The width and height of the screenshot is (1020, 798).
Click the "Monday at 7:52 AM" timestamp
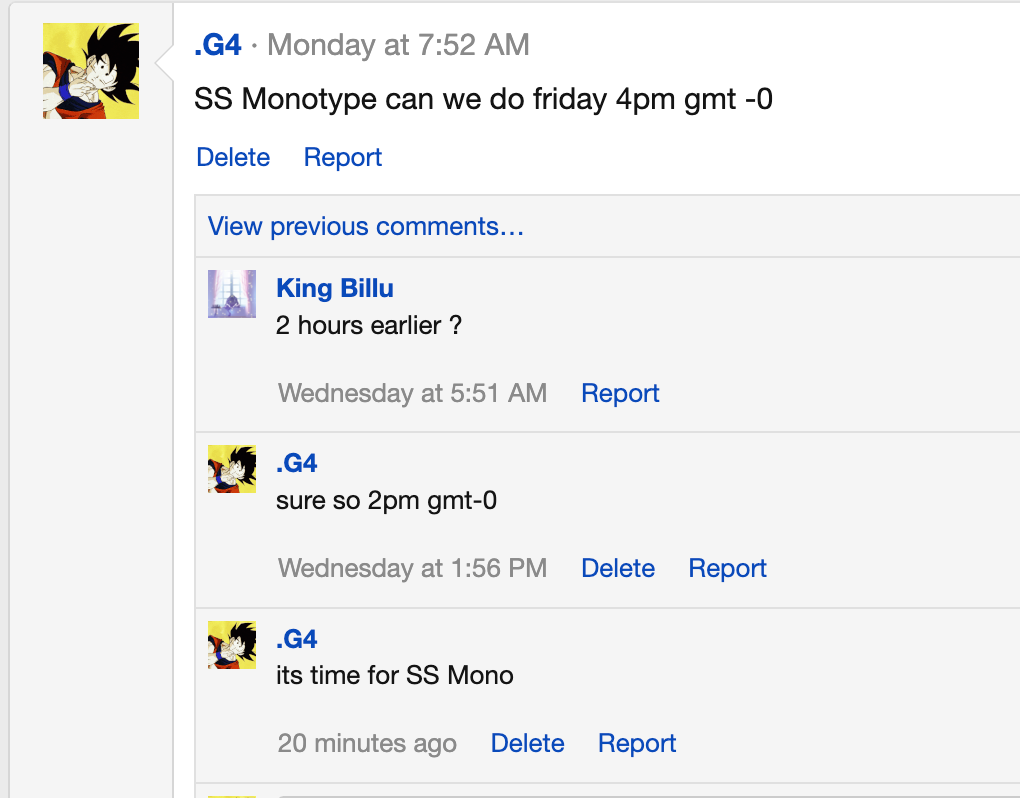tap(398, 45)
